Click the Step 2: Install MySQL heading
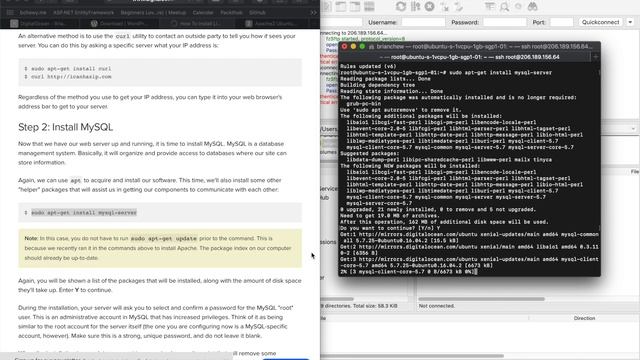Viewport: 640px width, 360px height. click(x=65, y=127)
